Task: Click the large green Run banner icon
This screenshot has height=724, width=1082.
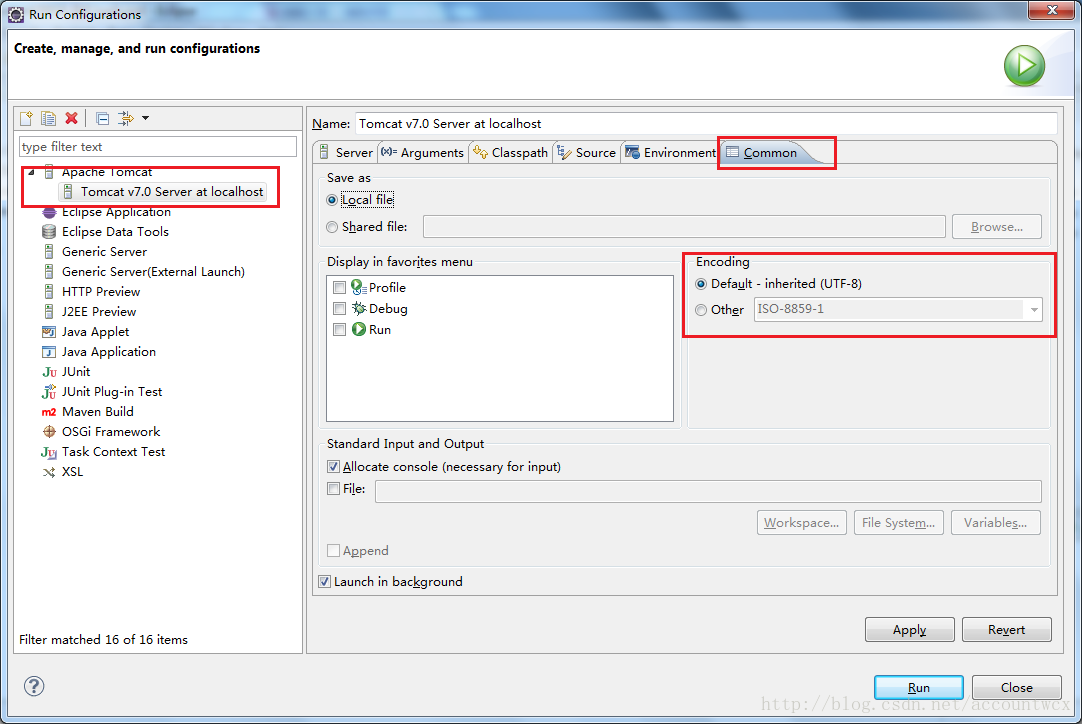Action: coord(1024,66)
